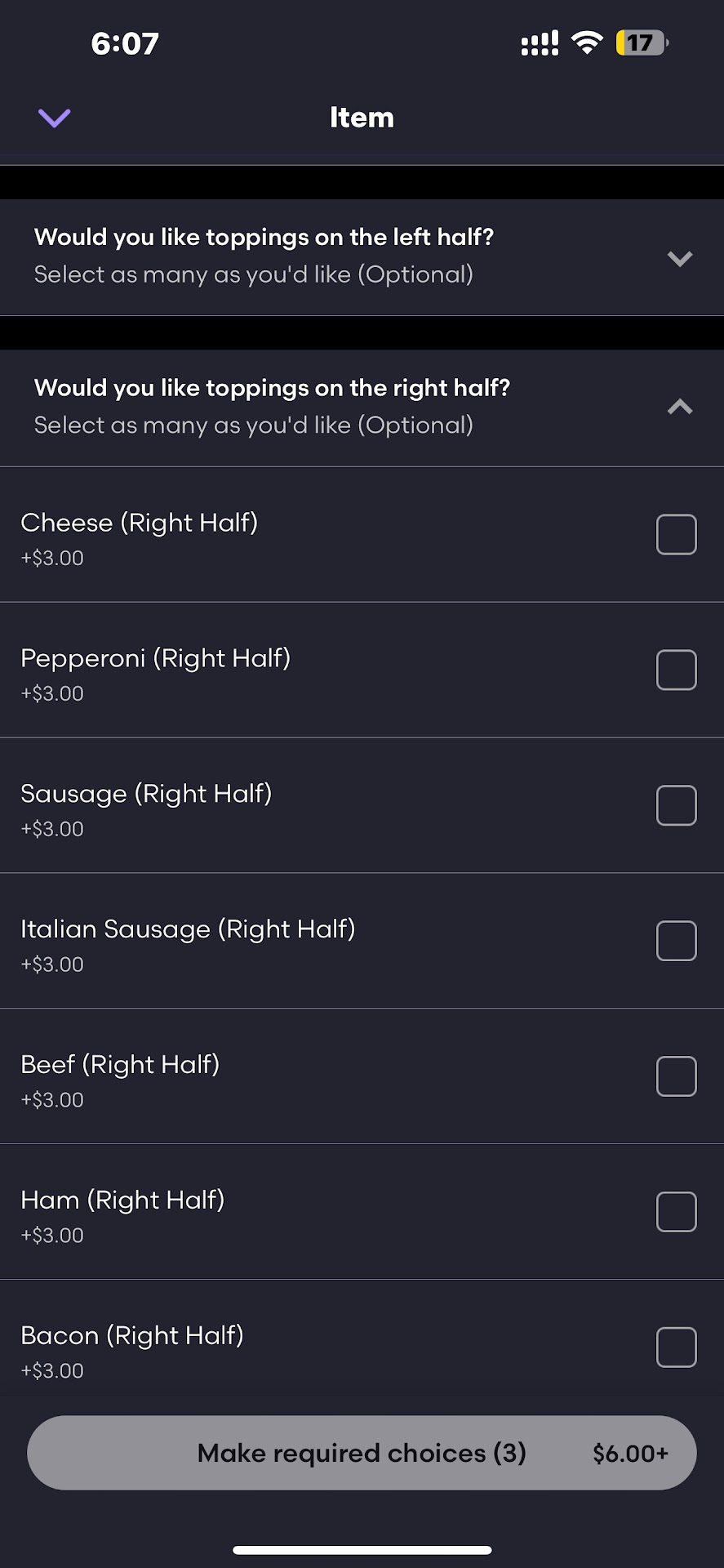Tap the 6:07 clock in status bar
This screenshot has height=1568, width=724.
pyautogui.click(x=125, y=43)
